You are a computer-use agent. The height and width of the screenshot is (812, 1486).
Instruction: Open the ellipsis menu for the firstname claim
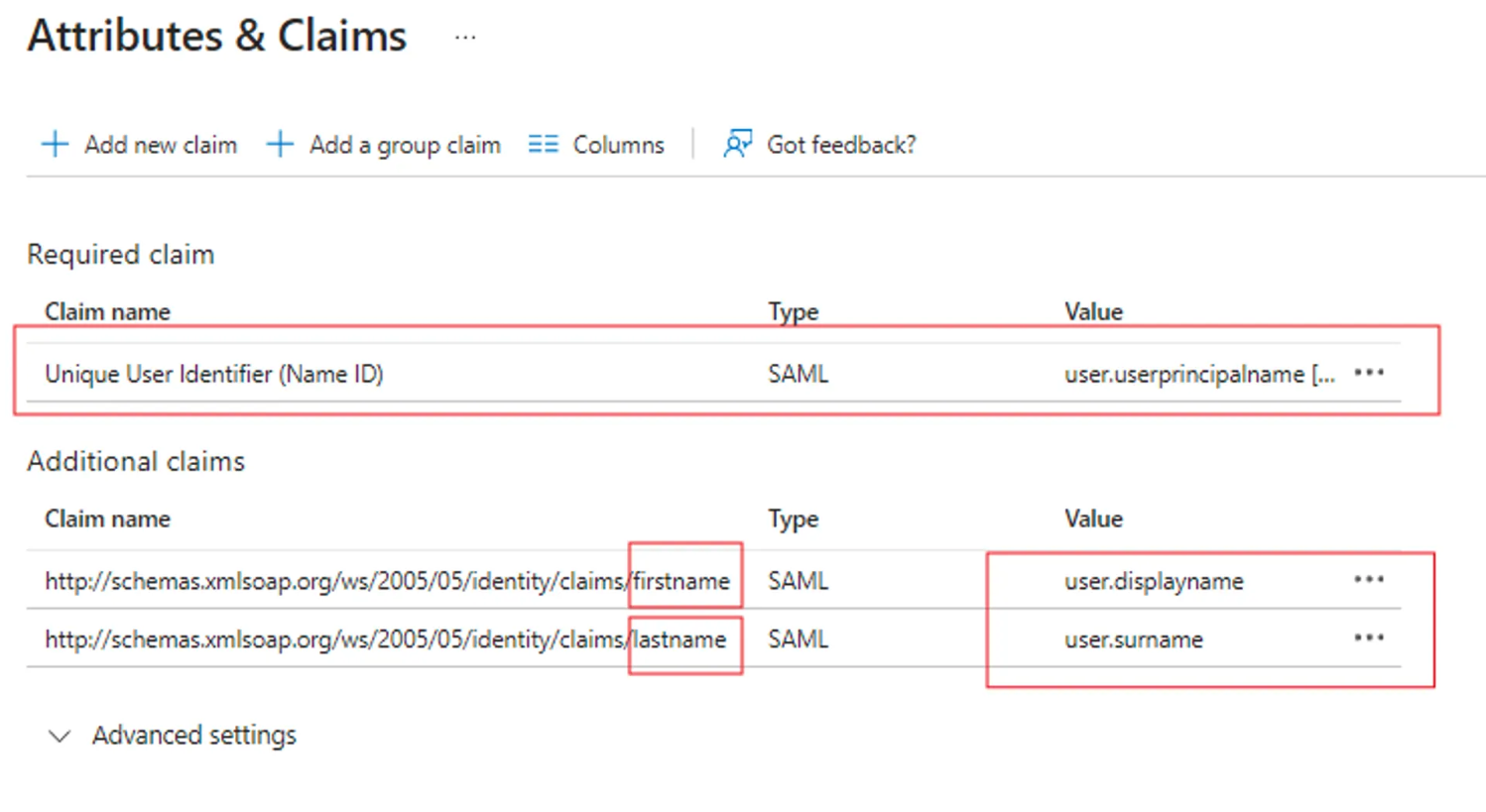point(1370,581)
